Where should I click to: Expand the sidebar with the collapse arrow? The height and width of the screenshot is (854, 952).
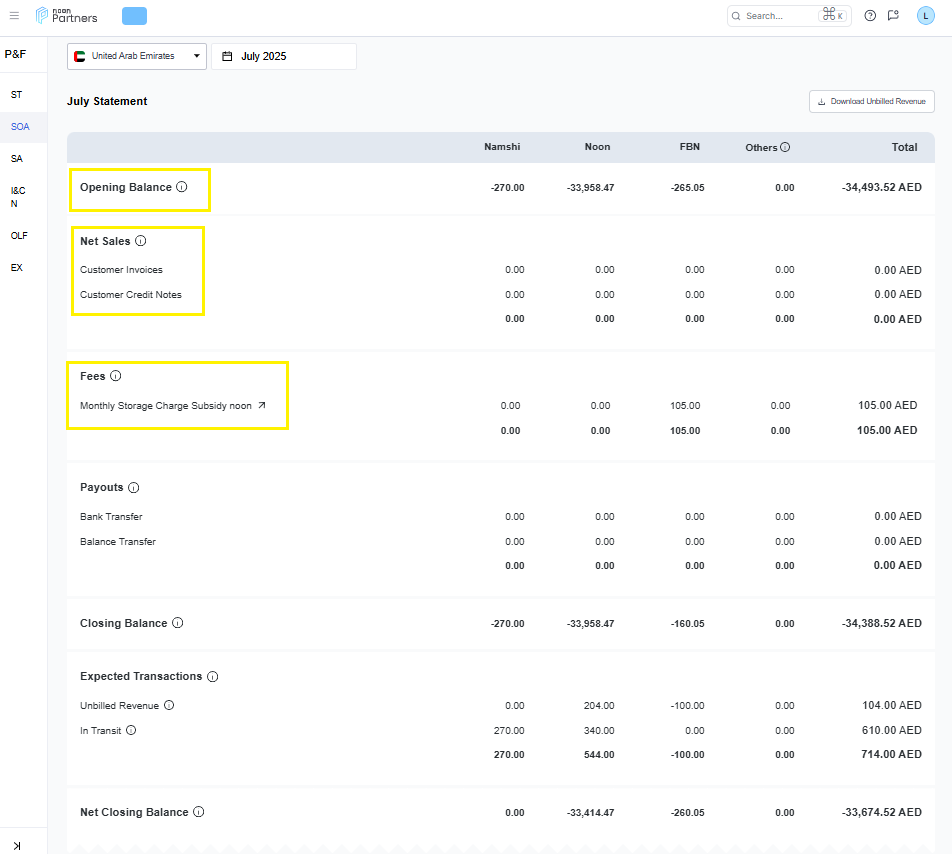pos(17,846)
